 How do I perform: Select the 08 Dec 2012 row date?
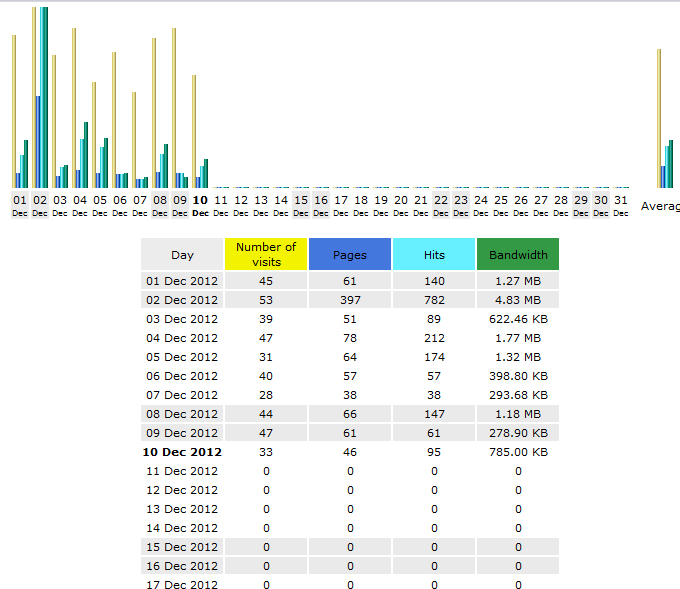(182, 414)
